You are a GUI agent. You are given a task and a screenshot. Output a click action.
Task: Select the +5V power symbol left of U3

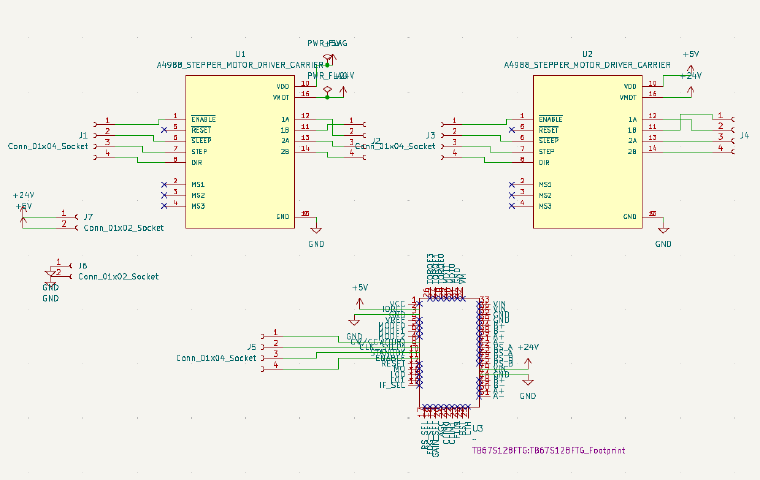pyautogui.click(x=359, y=303)
